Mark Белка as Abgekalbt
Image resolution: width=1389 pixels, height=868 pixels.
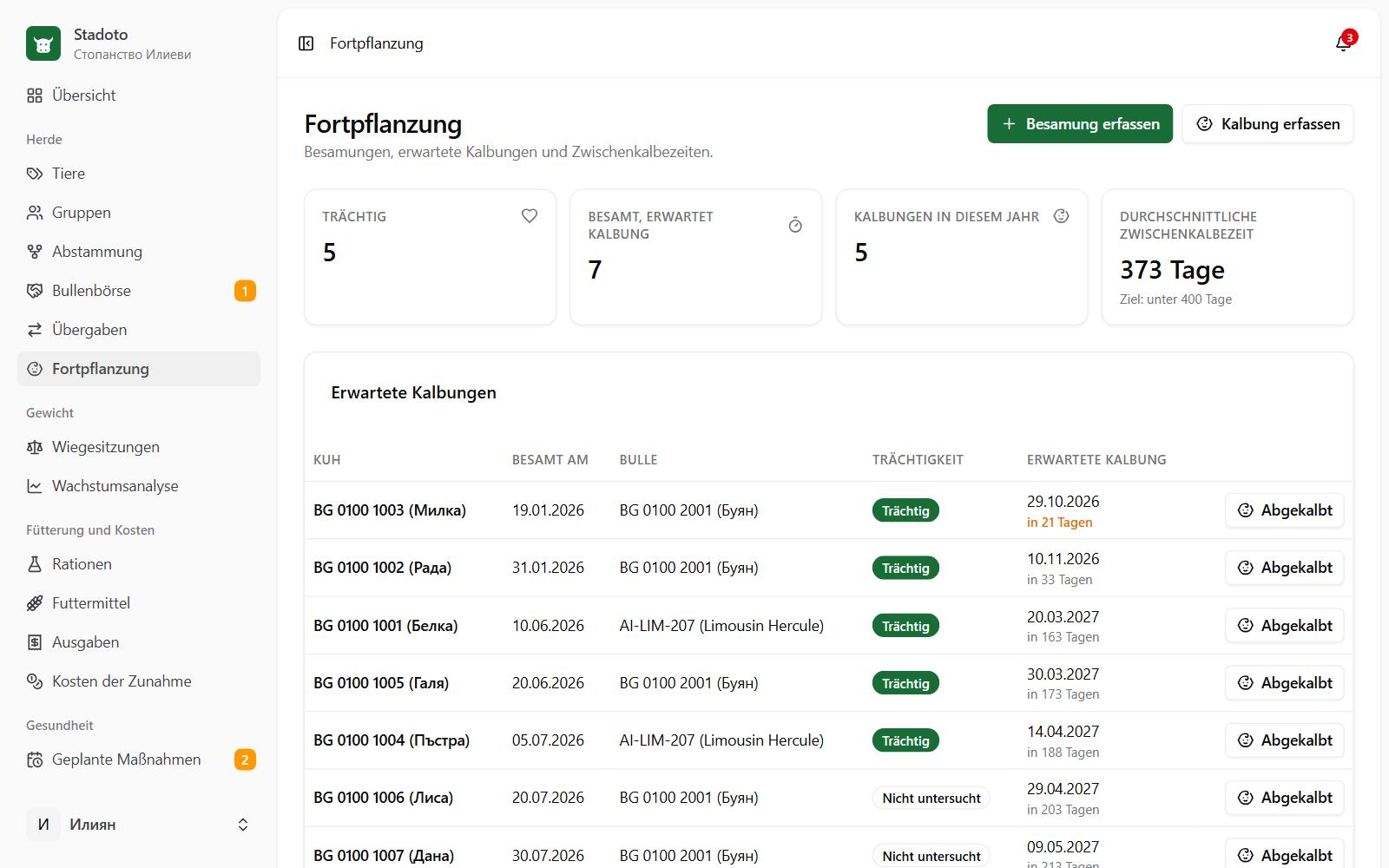[1285, 626]
